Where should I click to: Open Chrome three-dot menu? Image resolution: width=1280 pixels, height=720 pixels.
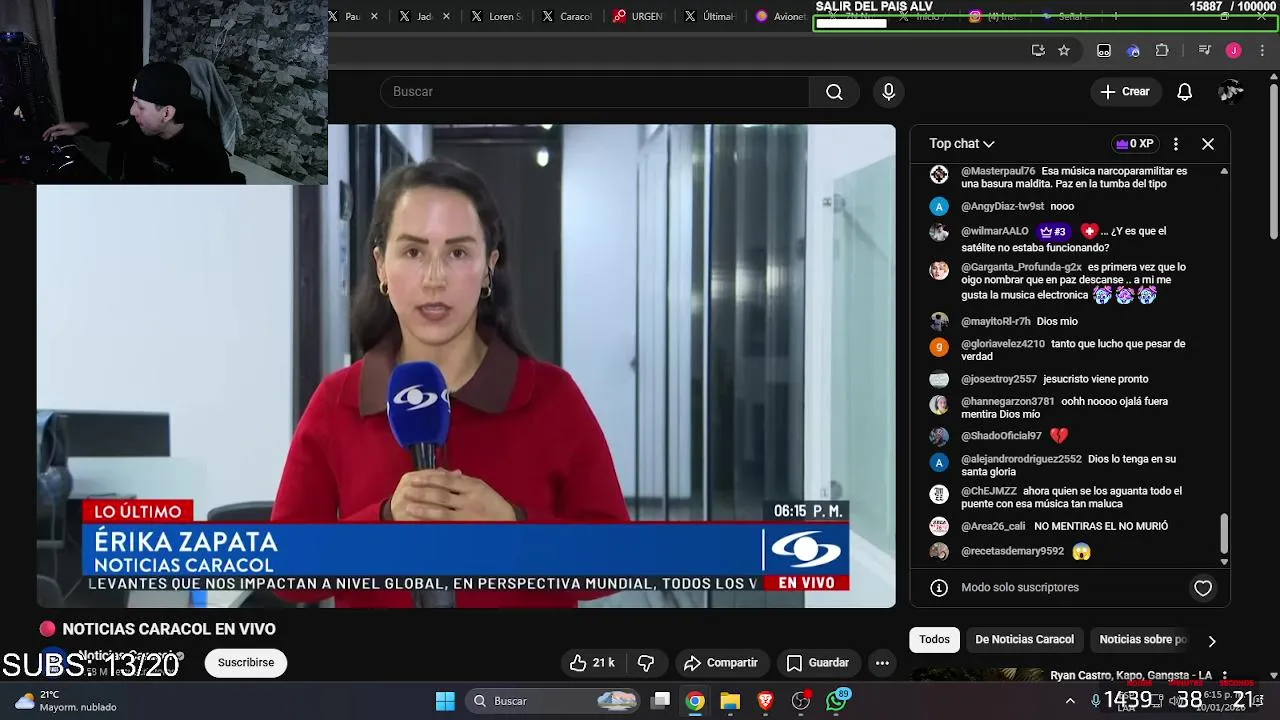(1263, 50)
